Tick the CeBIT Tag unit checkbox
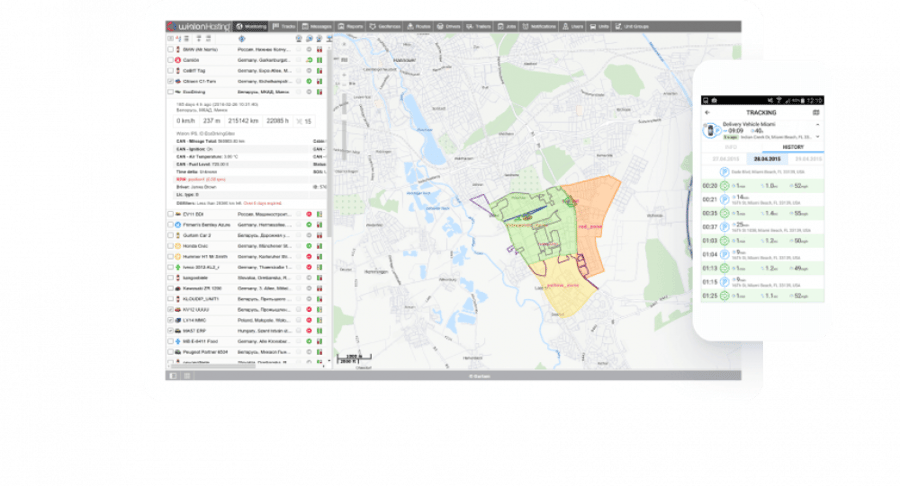 [170, 71]
